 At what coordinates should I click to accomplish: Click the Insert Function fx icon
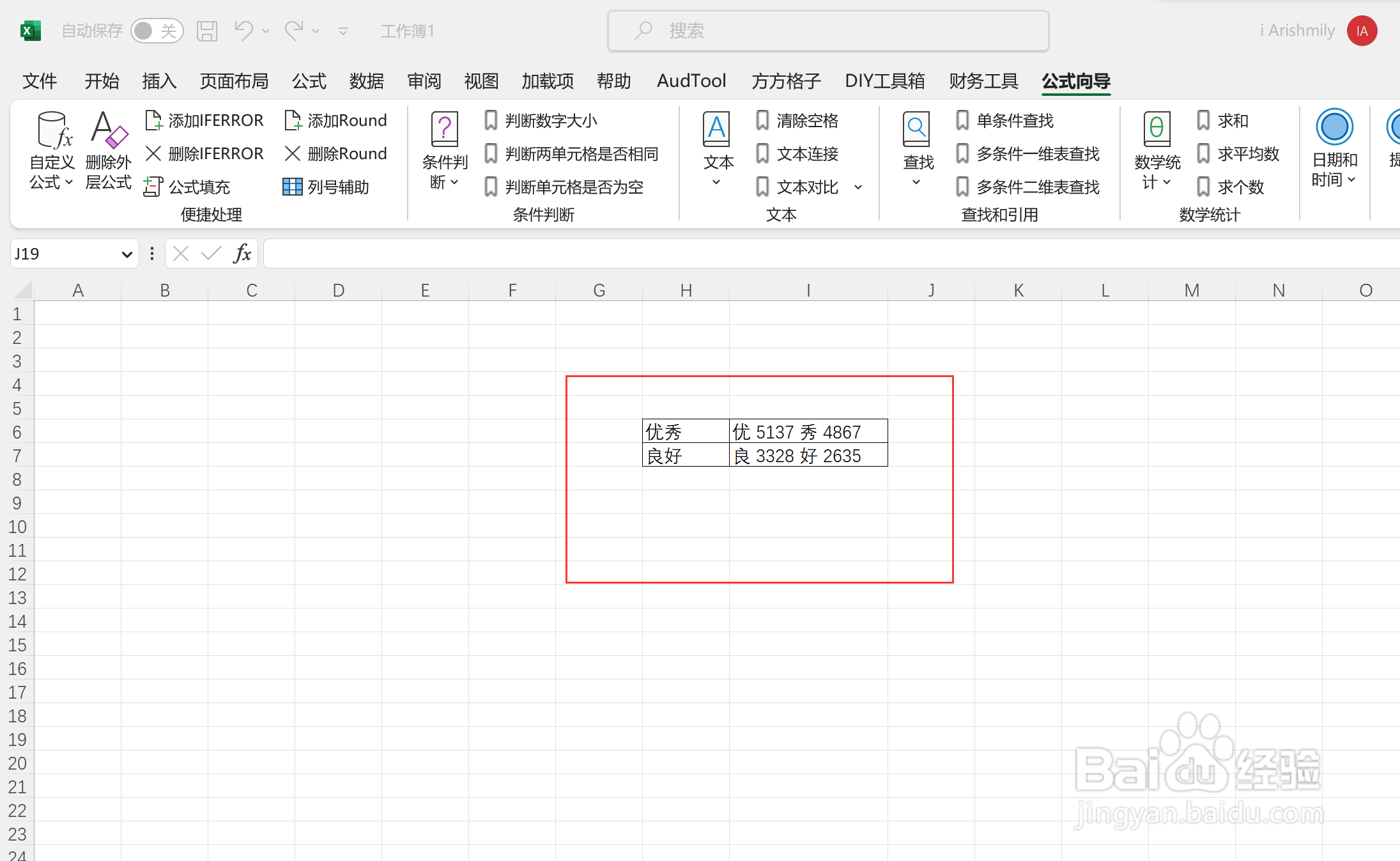[242, 254]
